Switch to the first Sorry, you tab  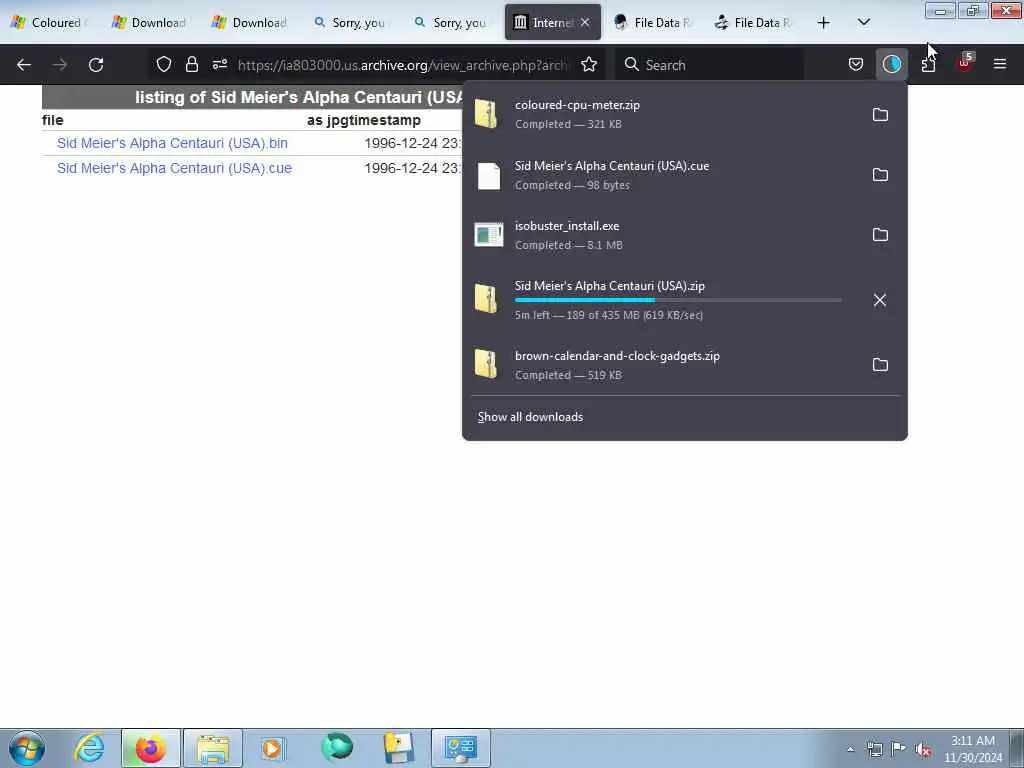351,23
